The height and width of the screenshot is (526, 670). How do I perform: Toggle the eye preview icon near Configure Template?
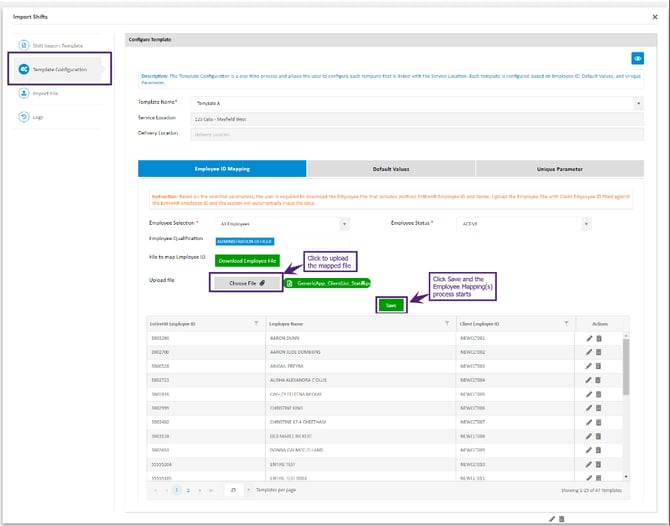[638, 59]
